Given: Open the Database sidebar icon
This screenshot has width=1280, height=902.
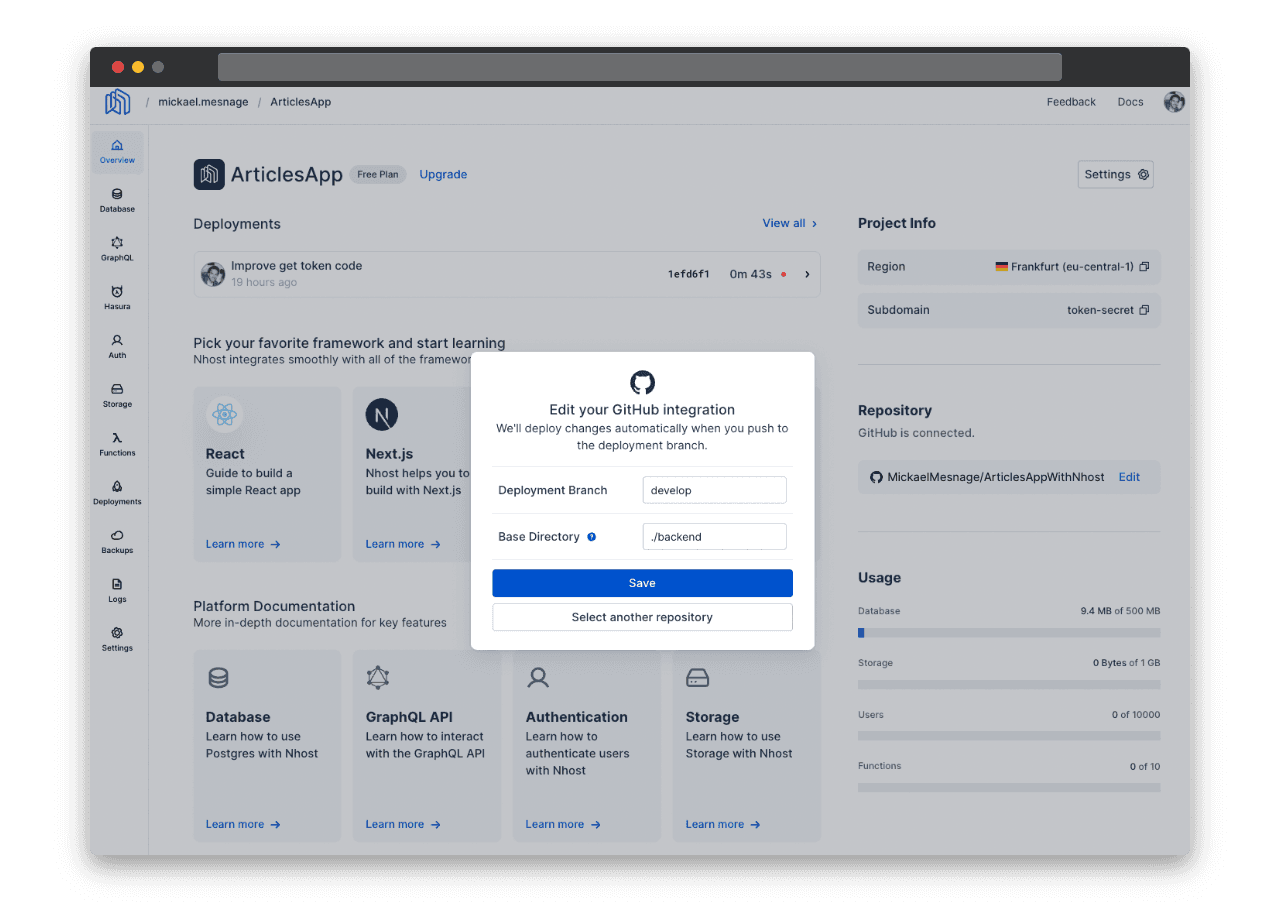Looking at the screenshot, I should pyautogui.click(x=117, y=200).
